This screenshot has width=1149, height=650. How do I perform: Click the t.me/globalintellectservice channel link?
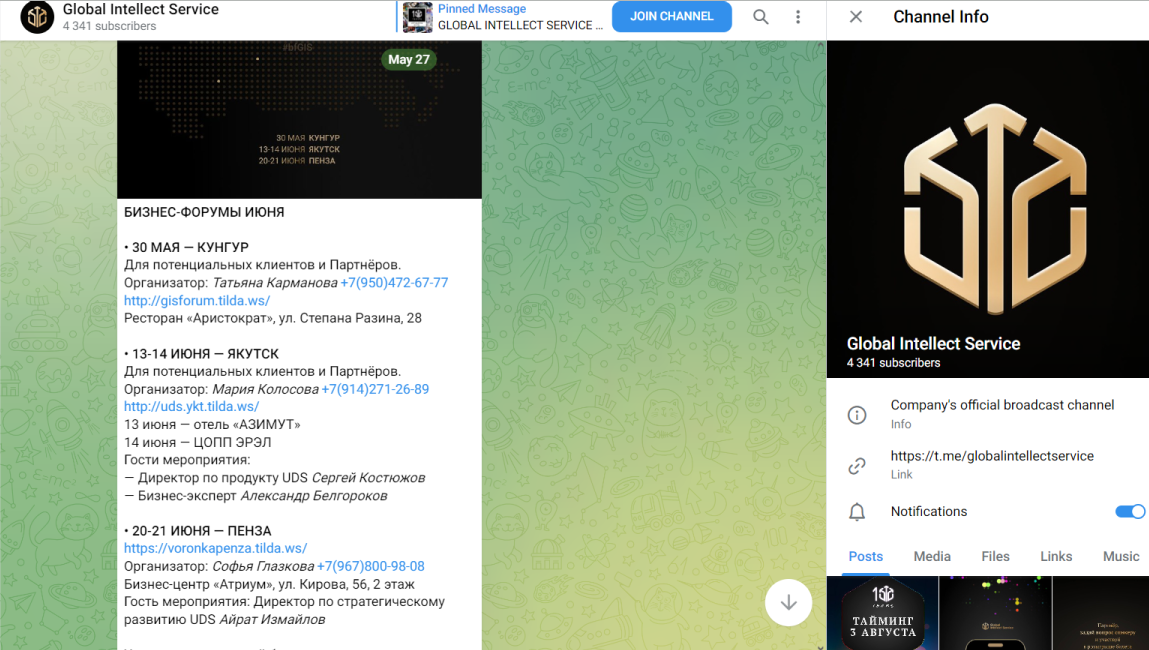pyautogui.click(x=993, y=454)
